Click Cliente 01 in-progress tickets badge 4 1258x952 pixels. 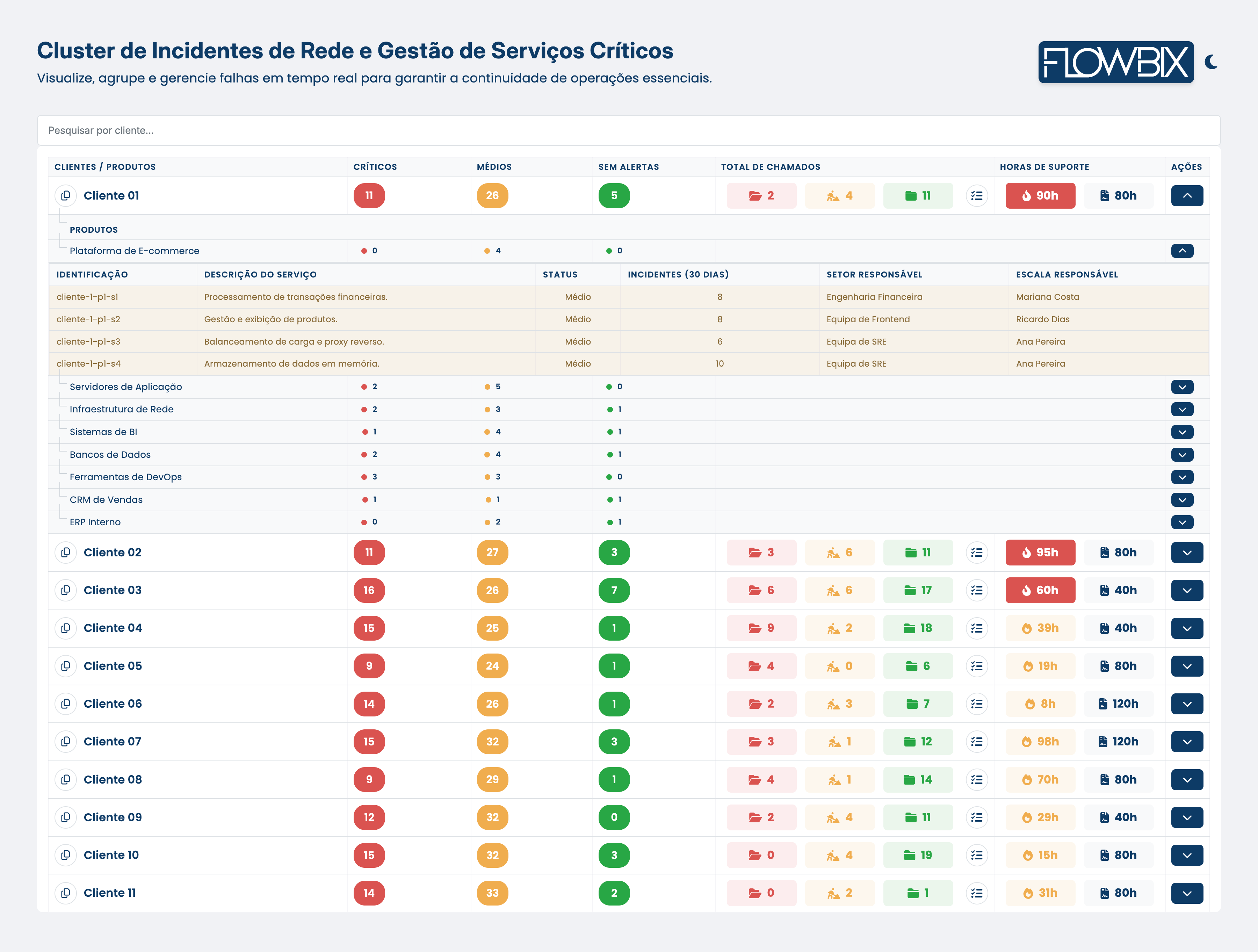click(x=839, y=196)
